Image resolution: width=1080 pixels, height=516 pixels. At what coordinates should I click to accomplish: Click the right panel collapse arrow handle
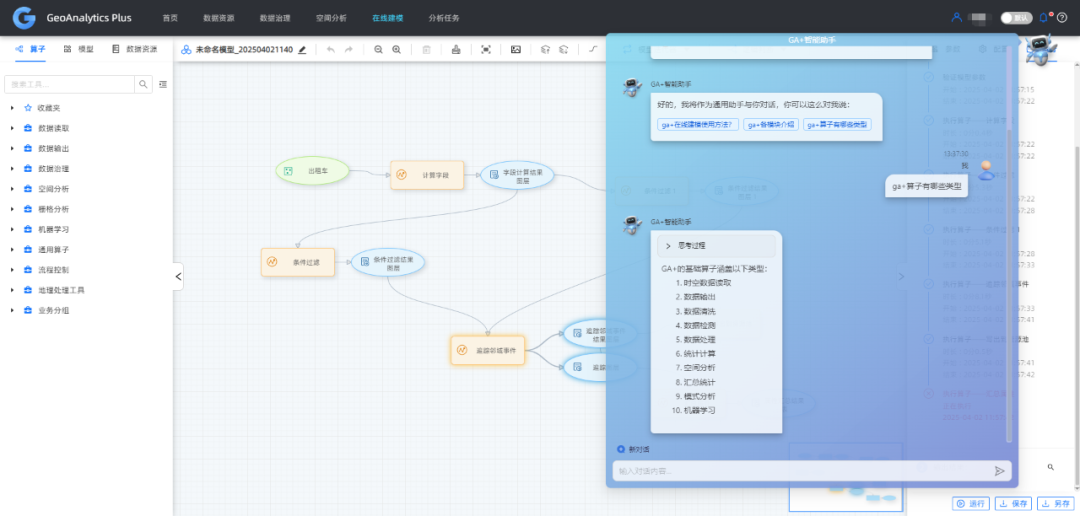click(902, 276)
